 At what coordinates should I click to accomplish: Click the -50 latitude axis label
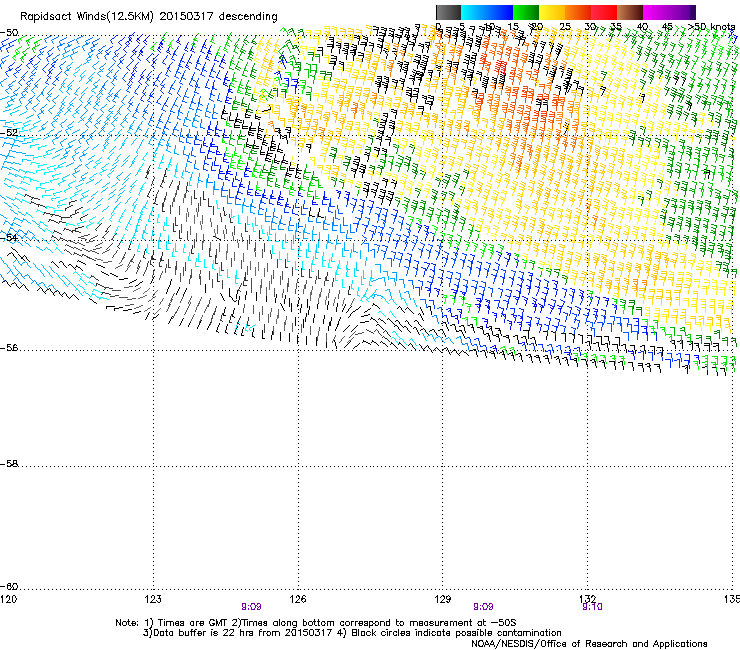click(x=9, y=33)
